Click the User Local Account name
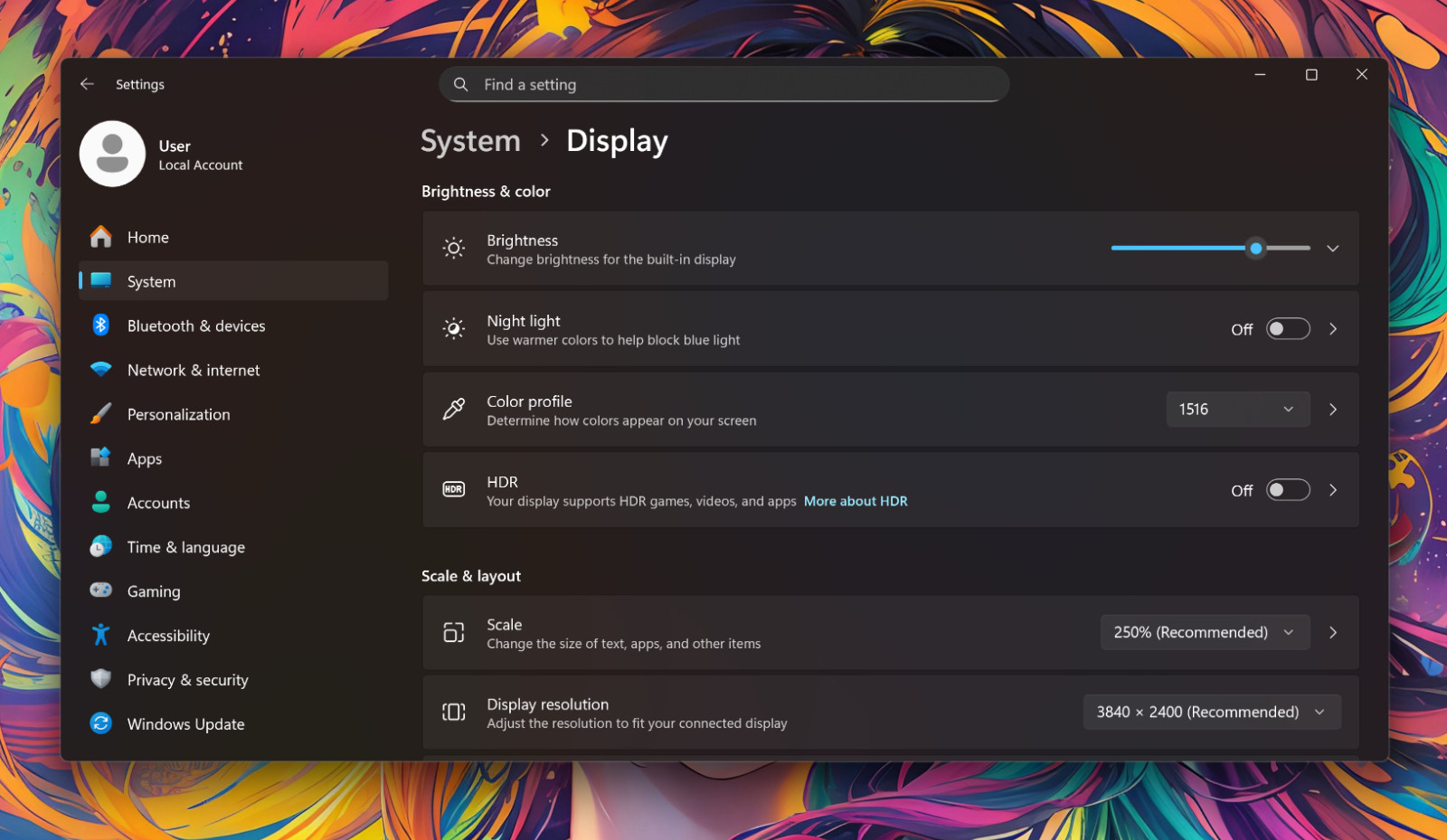 (x=201, y=155)
